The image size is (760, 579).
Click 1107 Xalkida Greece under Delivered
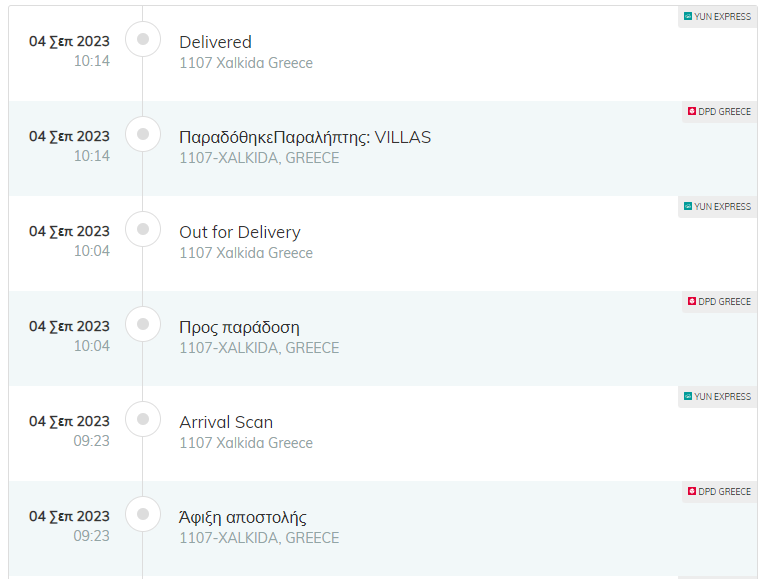coord(246,63)
